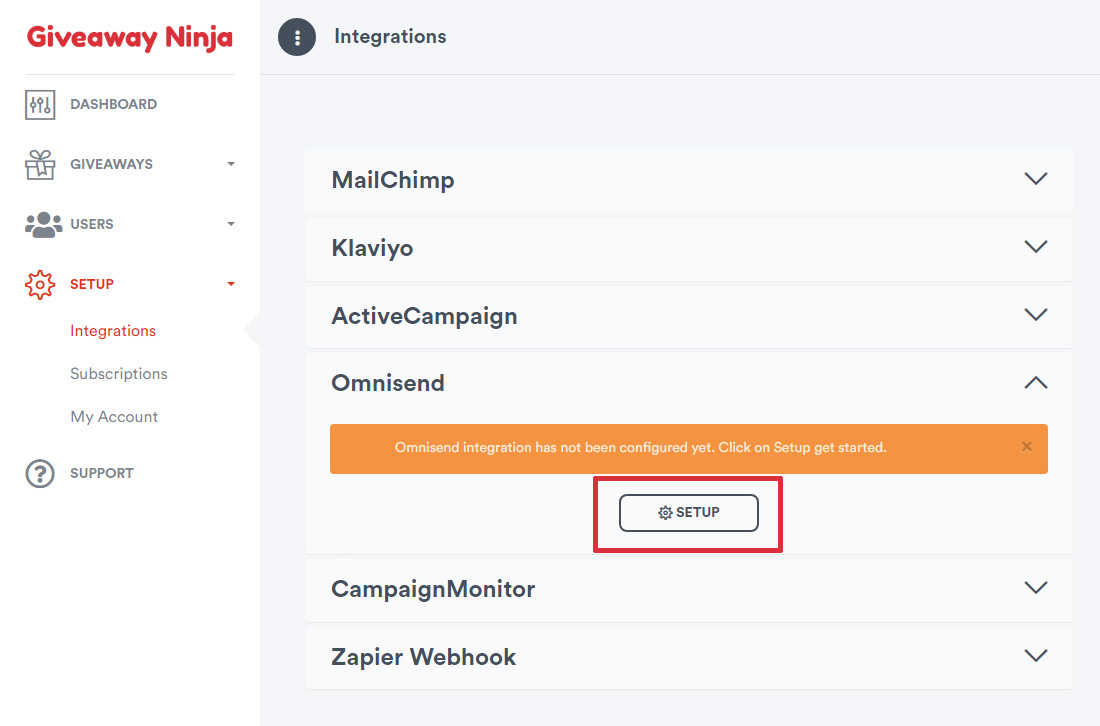1100x726 pixels.
Task: Collapse the Setup submenu arrow
Action: 231,284
